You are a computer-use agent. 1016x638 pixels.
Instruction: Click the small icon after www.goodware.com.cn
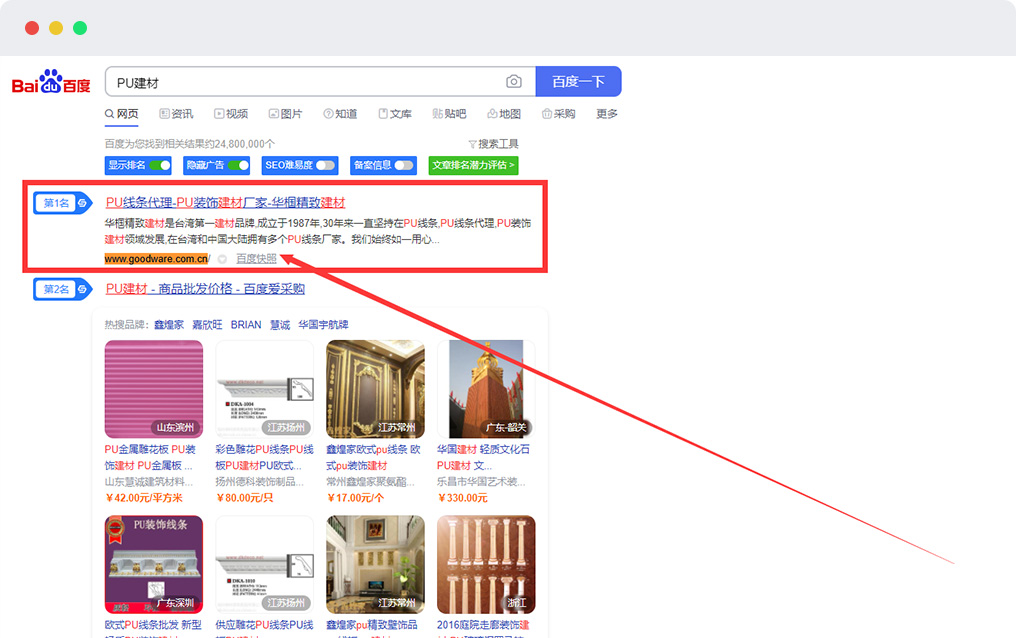tap(222, 259)
